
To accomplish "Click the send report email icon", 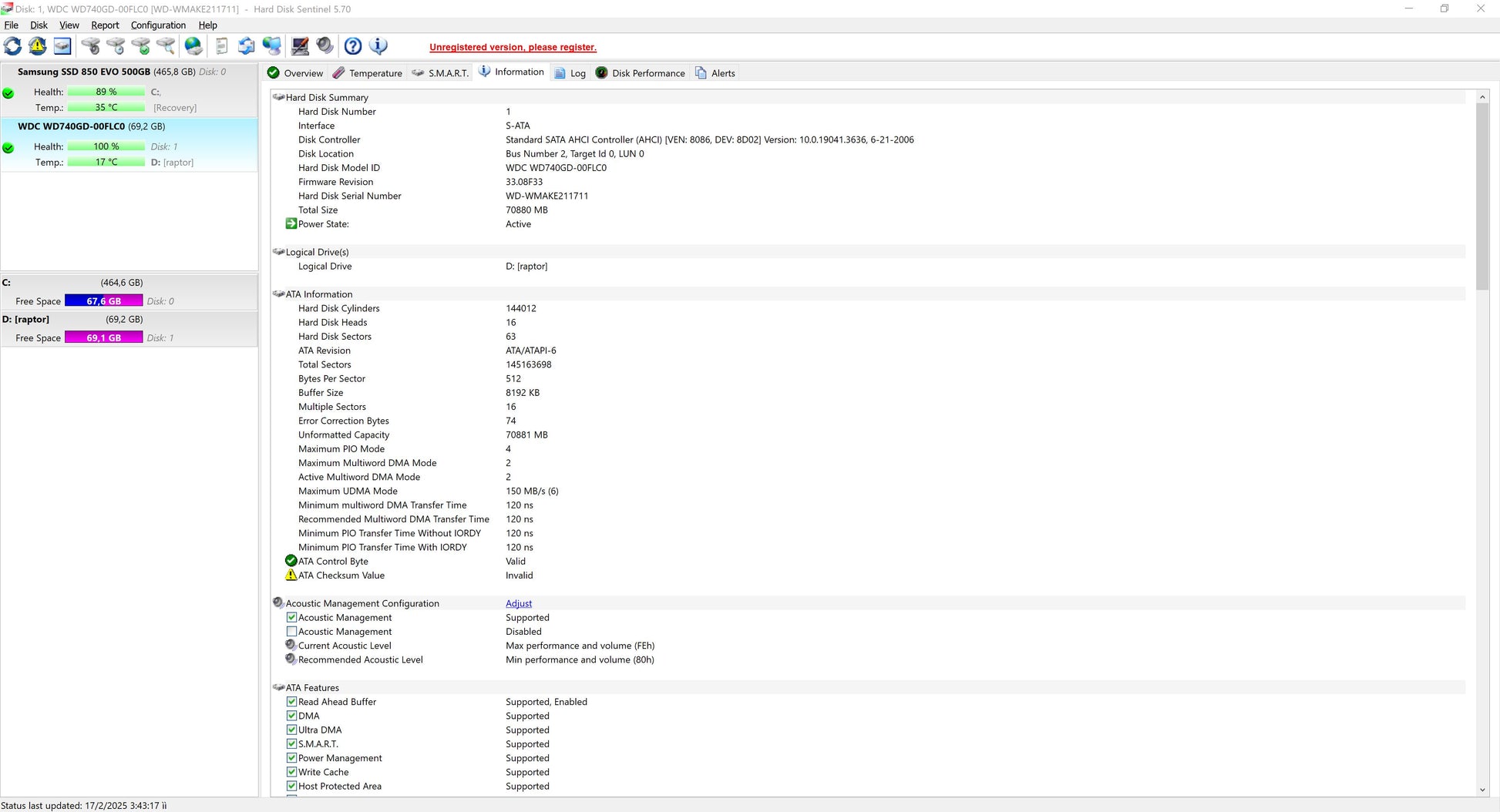I will (246, 46).
